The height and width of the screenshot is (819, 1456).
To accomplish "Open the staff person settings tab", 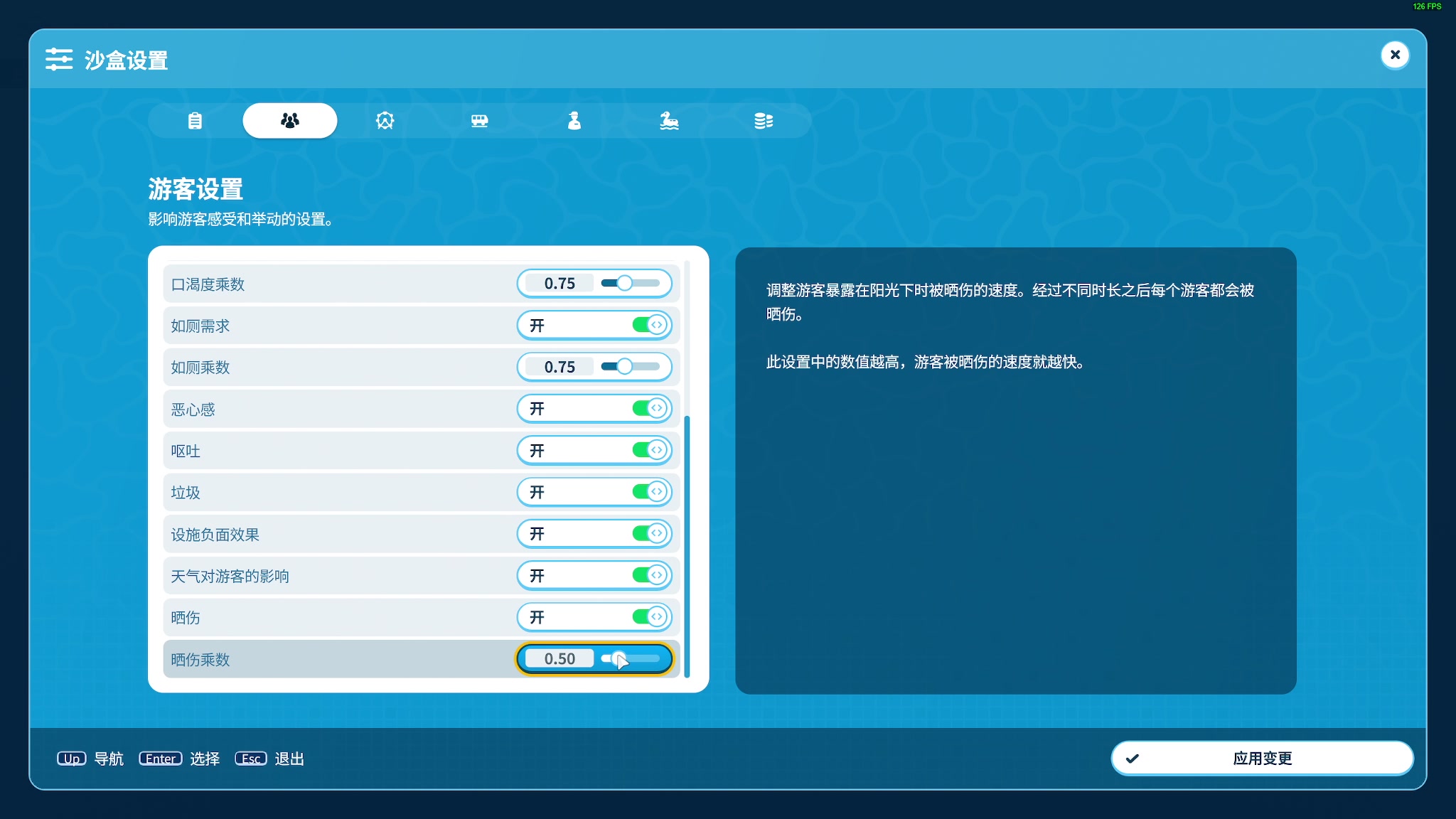I will pyautogui.click(x=574, y=121).
